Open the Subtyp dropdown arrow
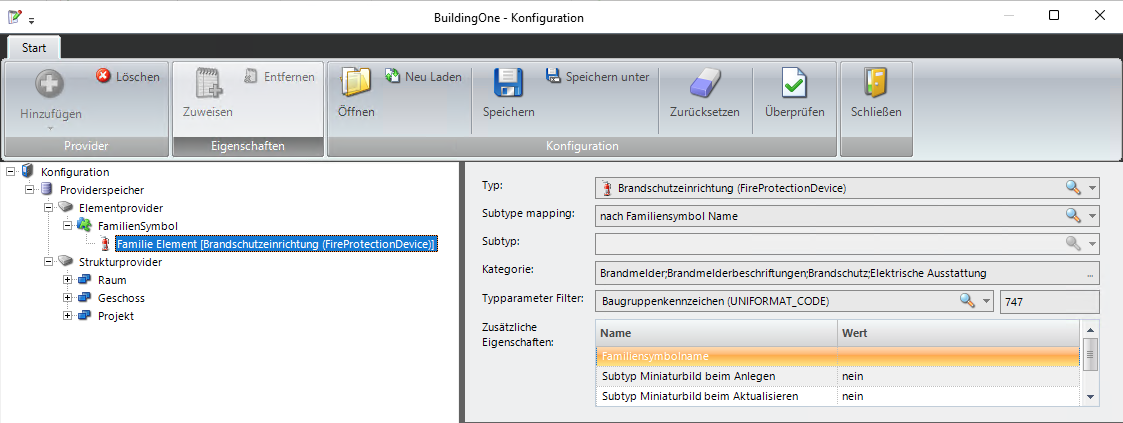Image resolution: width=1123 pixels, height=423 pixels. [1092, 243]
